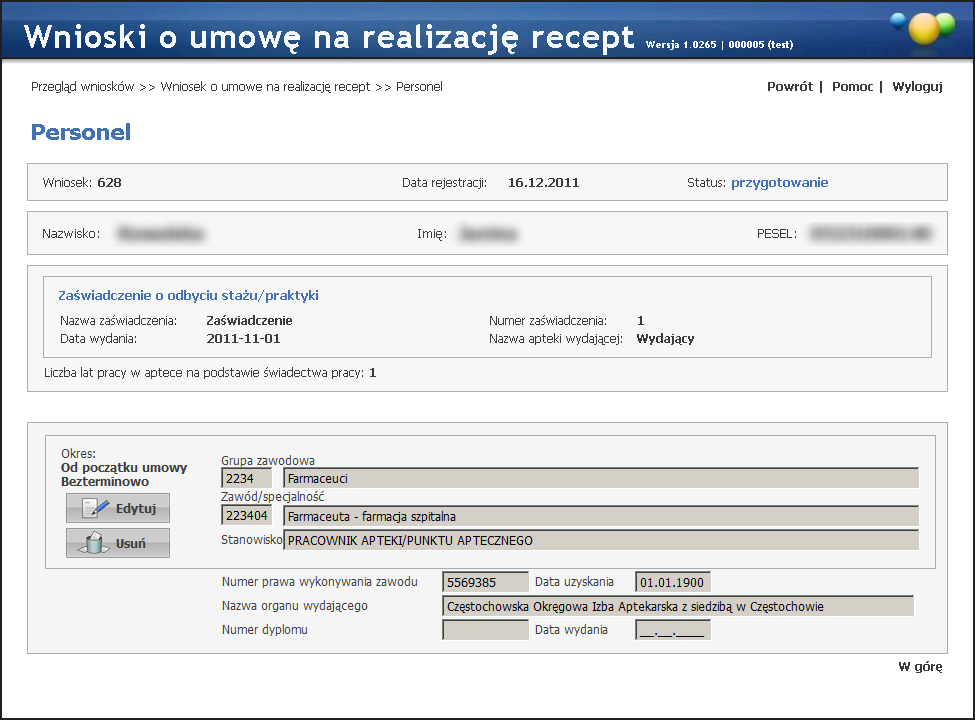The image size is (975, 720).
Task: Go to Przegląd wniosków breadcrumb
Action: click(x=83, y=86)
